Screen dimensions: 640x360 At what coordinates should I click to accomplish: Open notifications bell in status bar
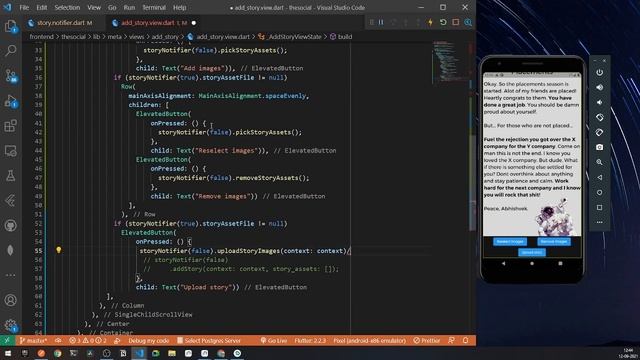[x=465, y=340]
